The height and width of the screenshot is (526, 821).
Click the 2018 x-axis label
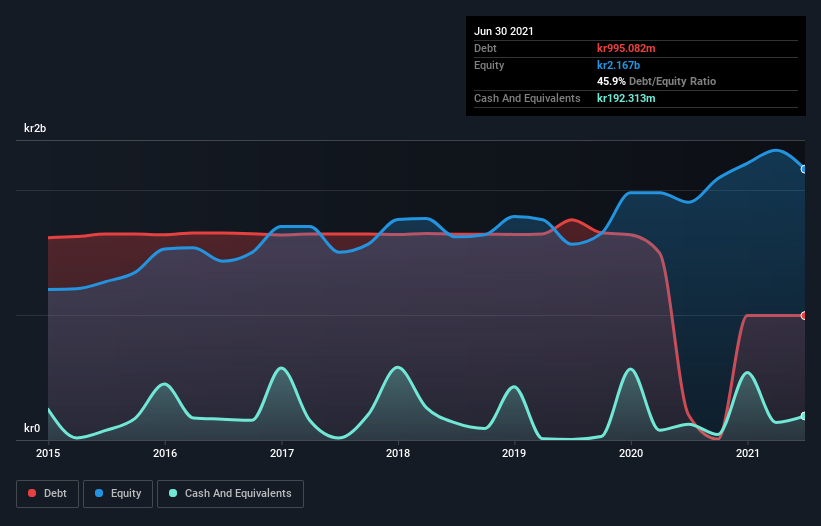click(x=398, y=453)
